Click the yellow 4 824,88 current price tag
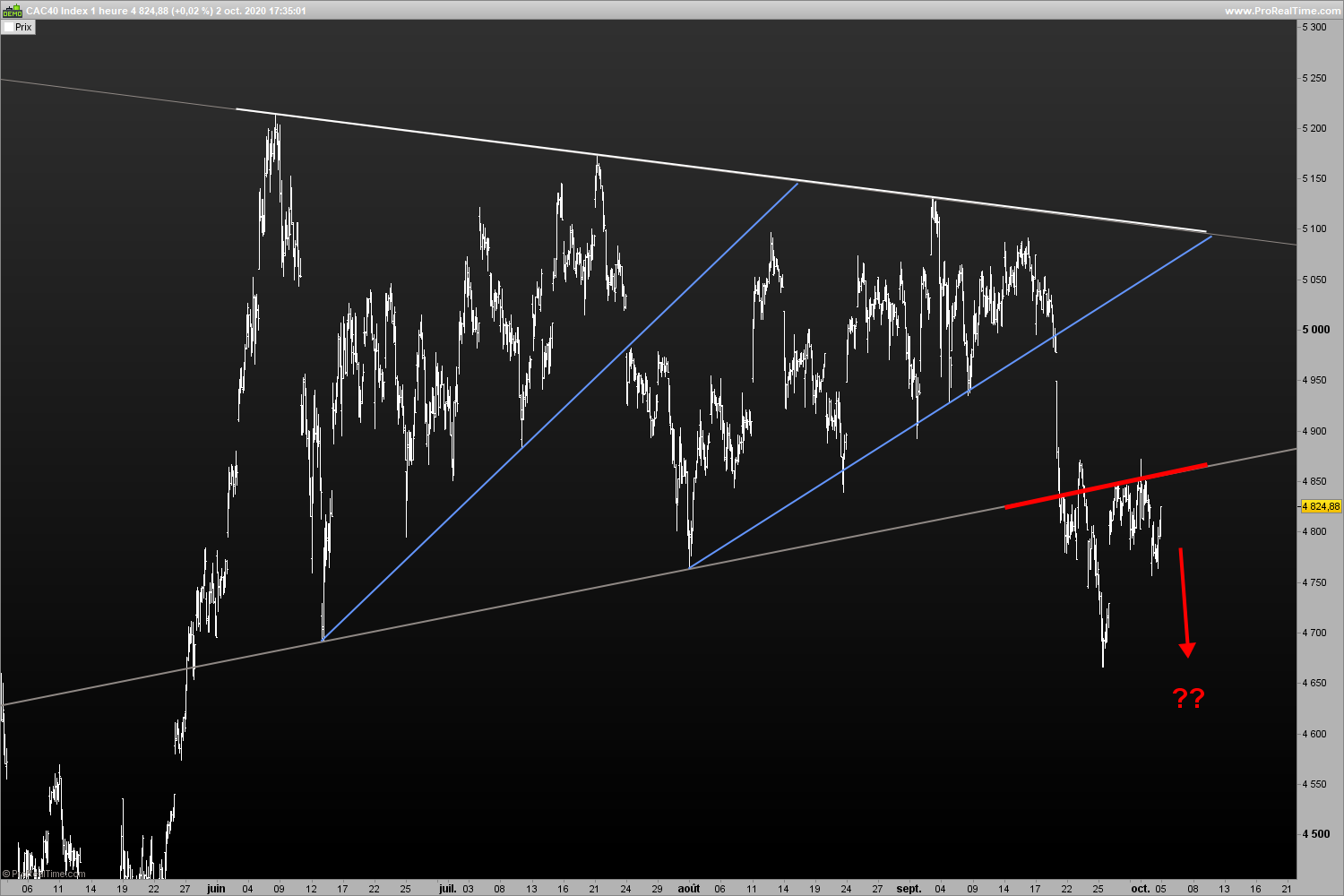This screenshot has width=1344, height=896. click(1321, 506)
